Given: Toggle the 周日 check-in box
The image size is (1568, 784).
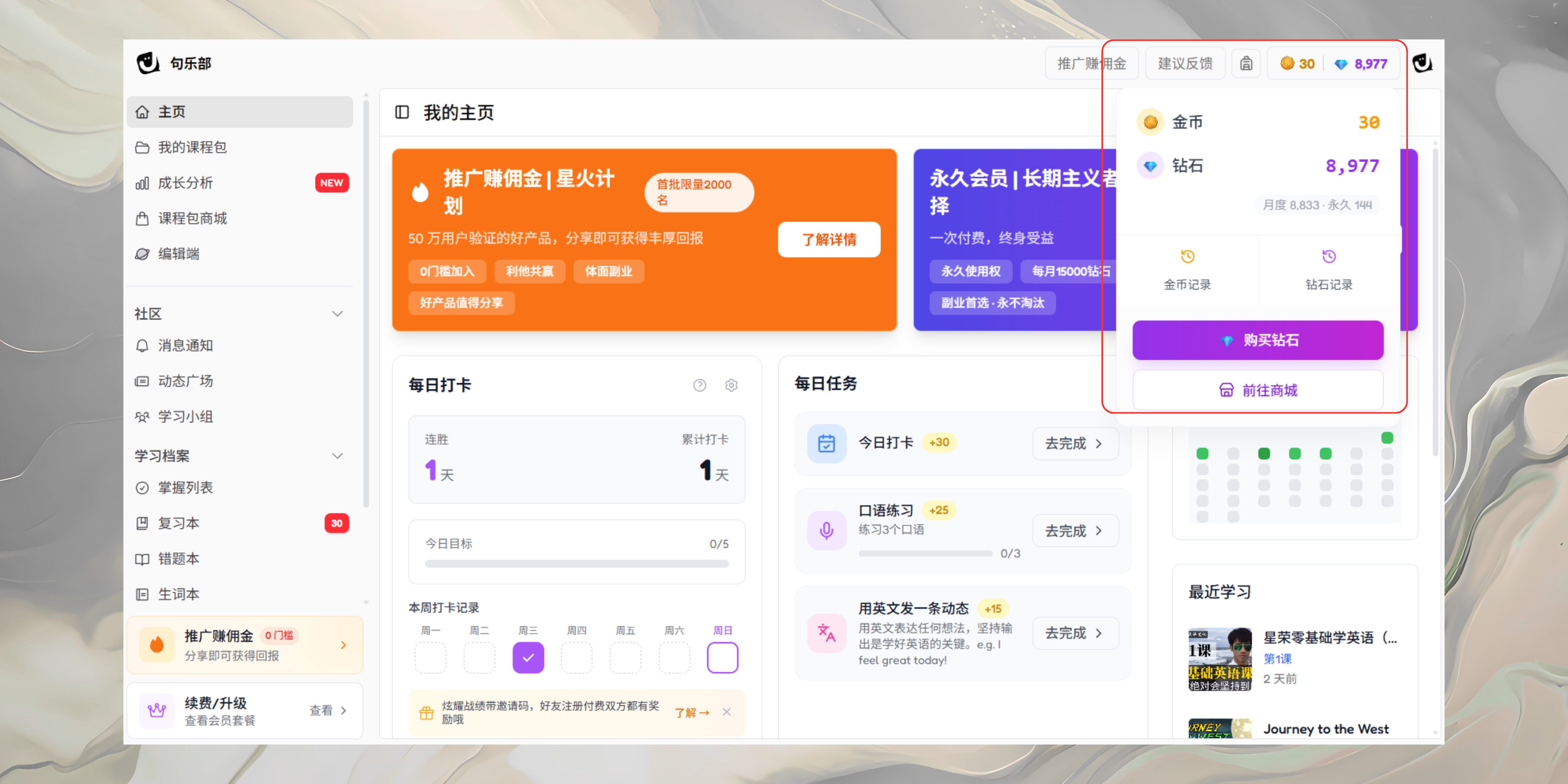Looking at the screenshot, I should [722, 658].
